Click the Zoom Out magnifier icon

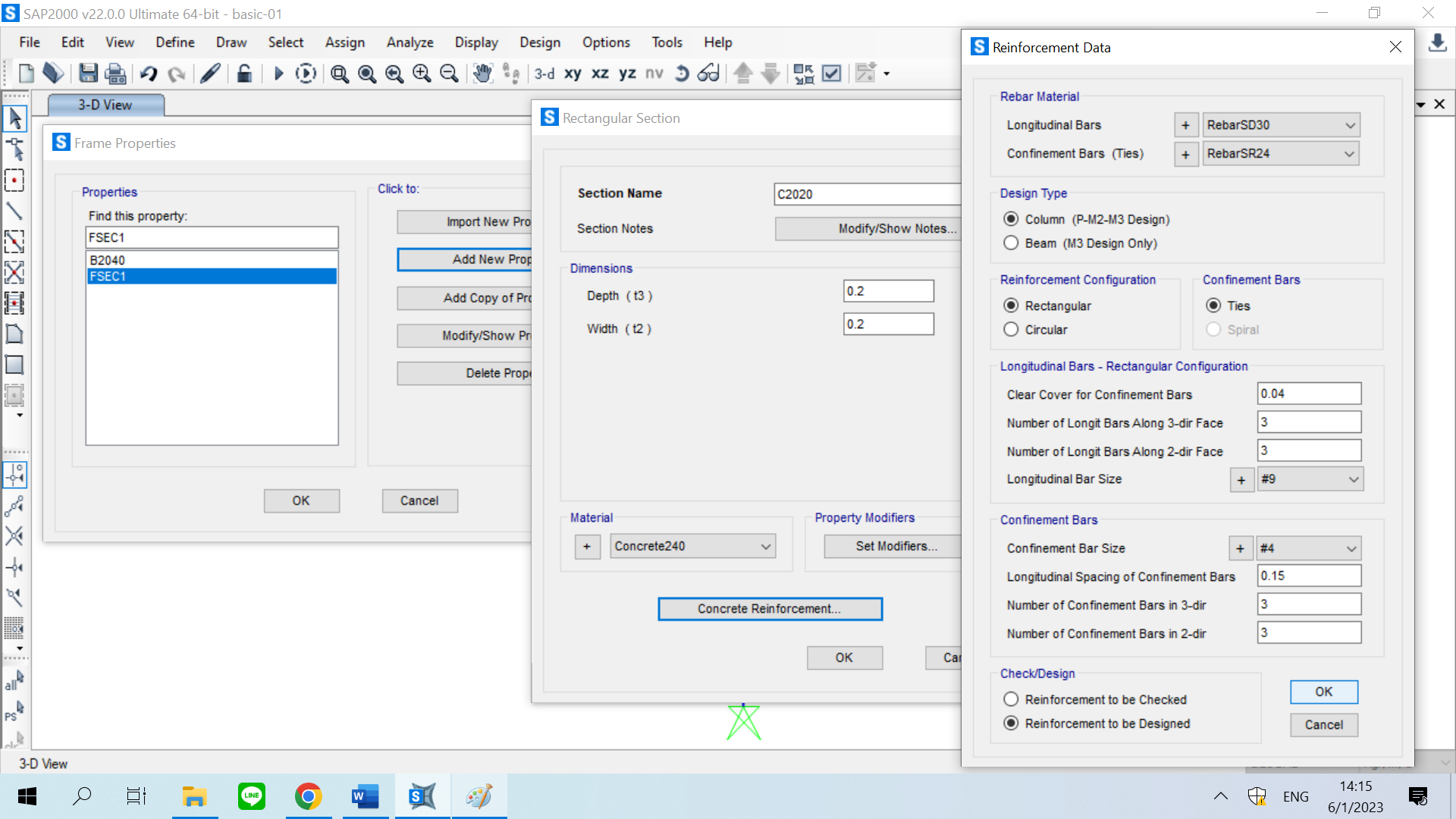(x=449, y=74)
